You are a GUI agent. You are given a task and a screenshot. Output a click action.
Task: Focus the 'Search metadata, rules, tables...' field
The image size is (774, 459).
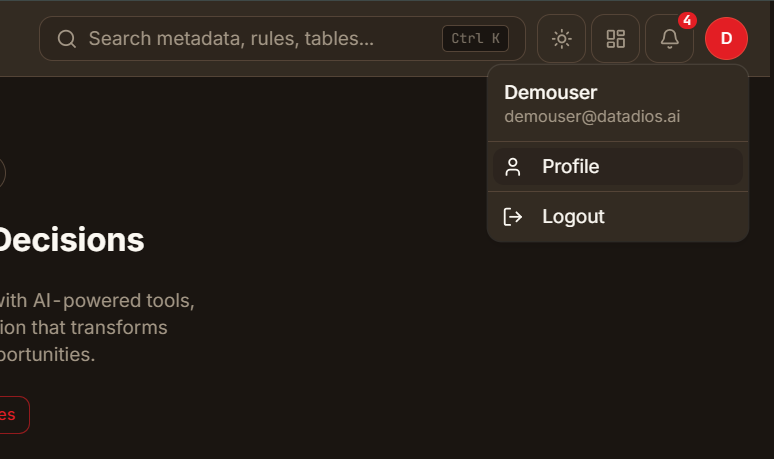coord(282,38)
